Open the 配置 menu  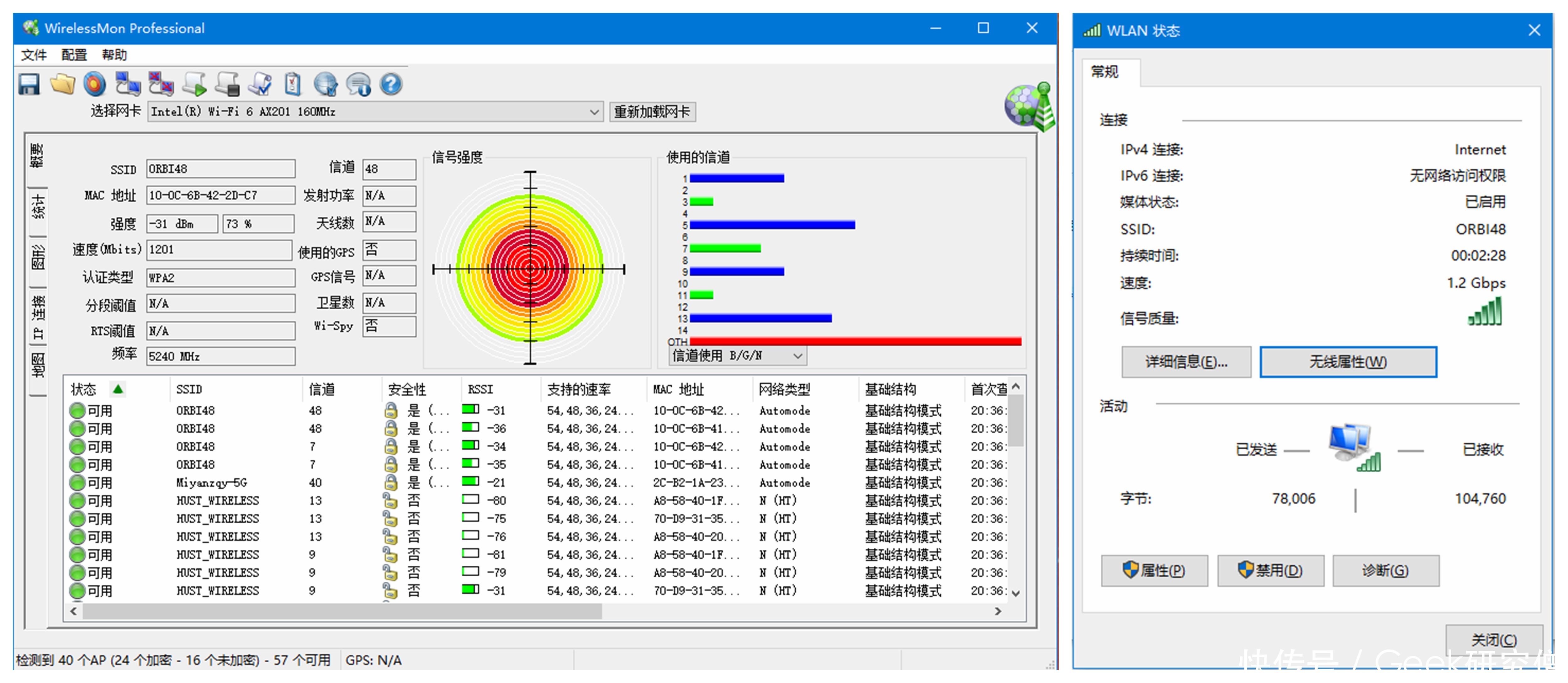[x=74, y=55]
